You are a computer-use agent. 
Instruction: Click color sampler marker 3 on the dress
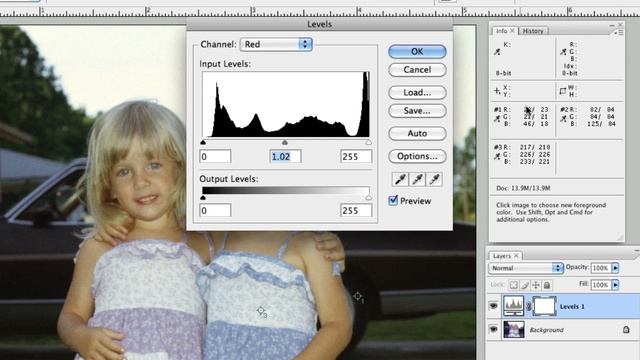pos(260,311)
